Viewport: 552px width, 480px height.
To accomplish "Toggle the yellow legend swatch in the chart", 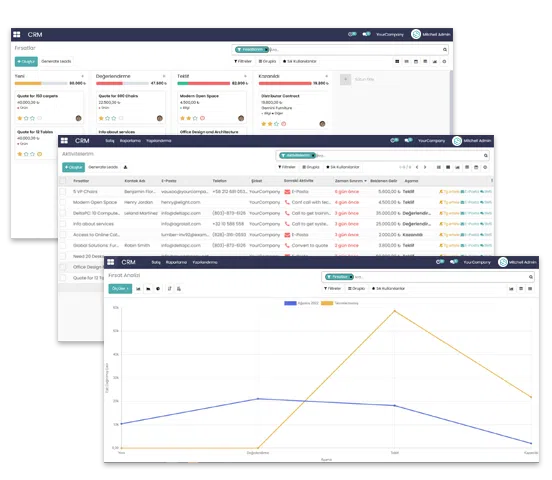I will 327,303.
